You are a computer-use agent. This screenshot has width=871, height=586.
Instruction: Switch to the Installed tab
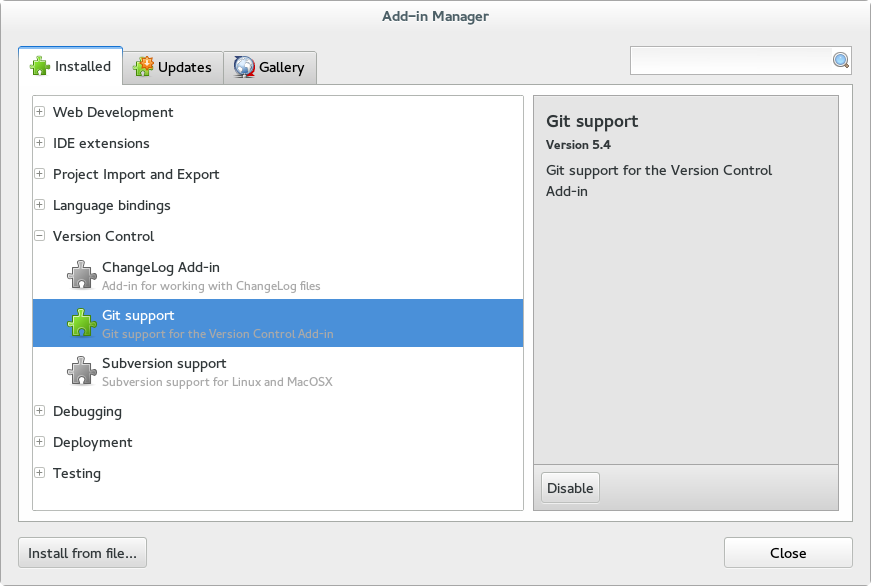click(71, 66)
